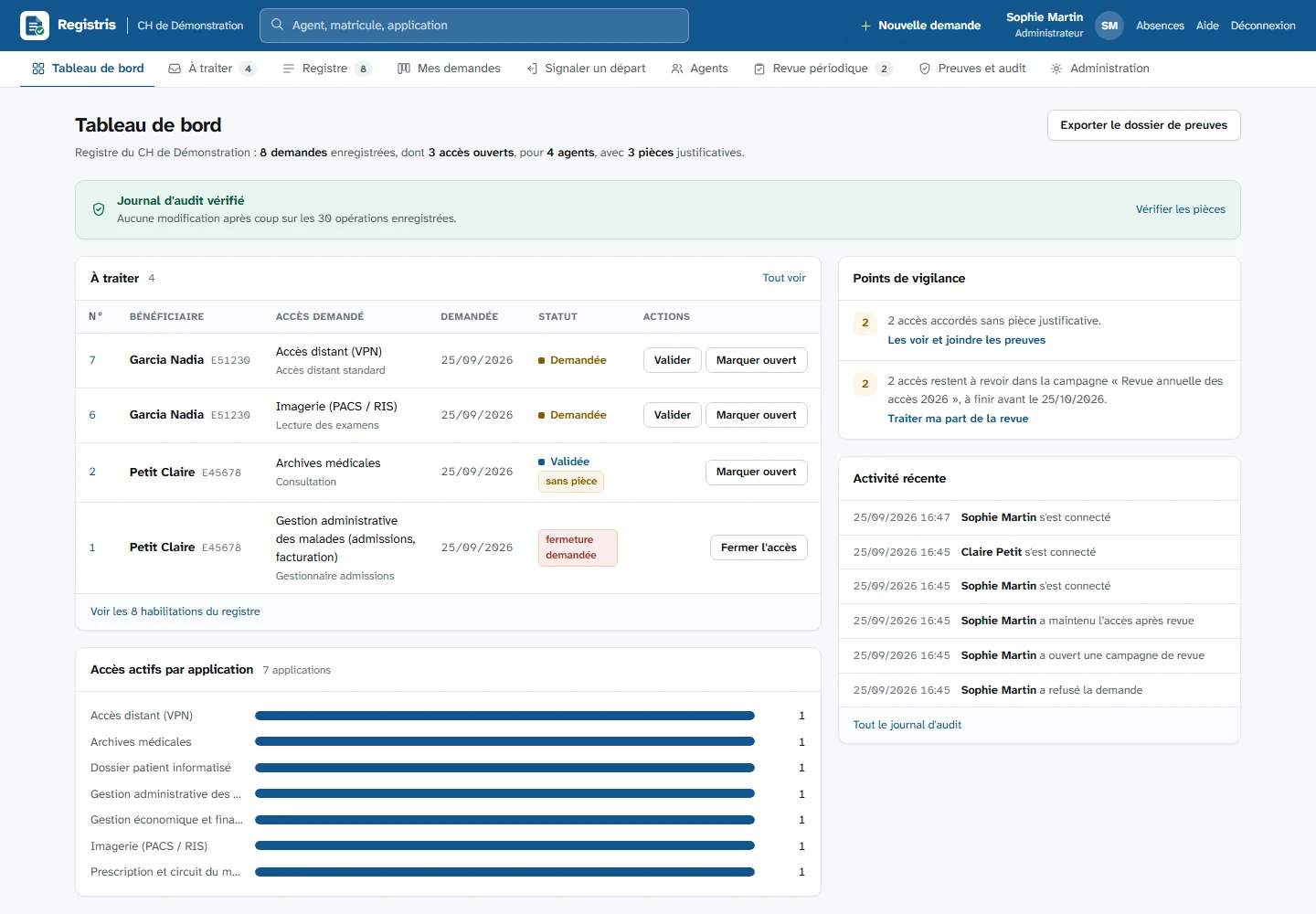This screenshot has width=1316, height=914.
Task: Click the Signaler un départ exit icon
Action: pyautogui.click(x=532, y=69)
